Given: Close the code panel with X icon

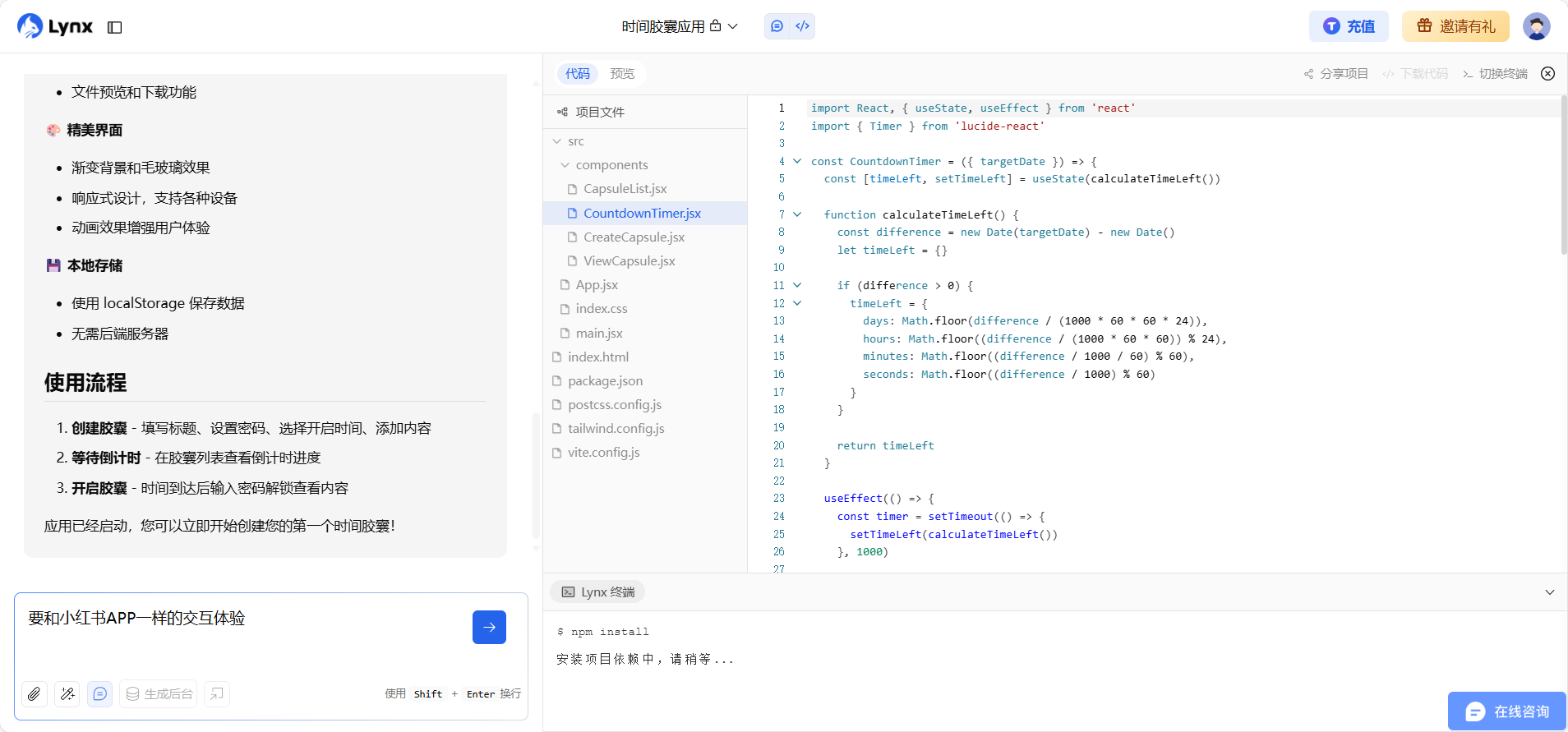Looking at the screenshot, I should pyautogui.click(x=1547, y=74).
